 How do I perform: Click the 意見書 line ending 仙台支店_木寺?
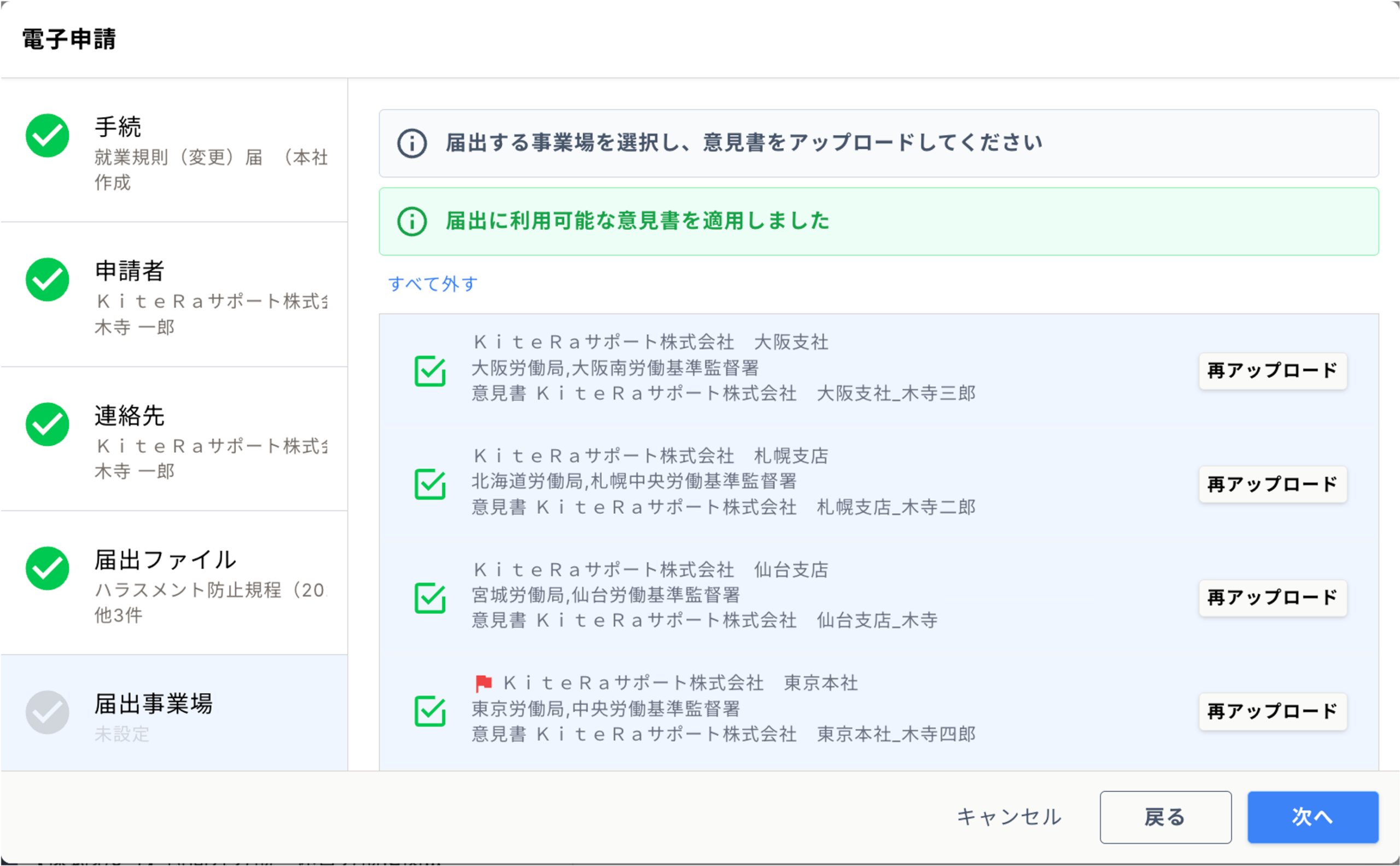[704, 620]
